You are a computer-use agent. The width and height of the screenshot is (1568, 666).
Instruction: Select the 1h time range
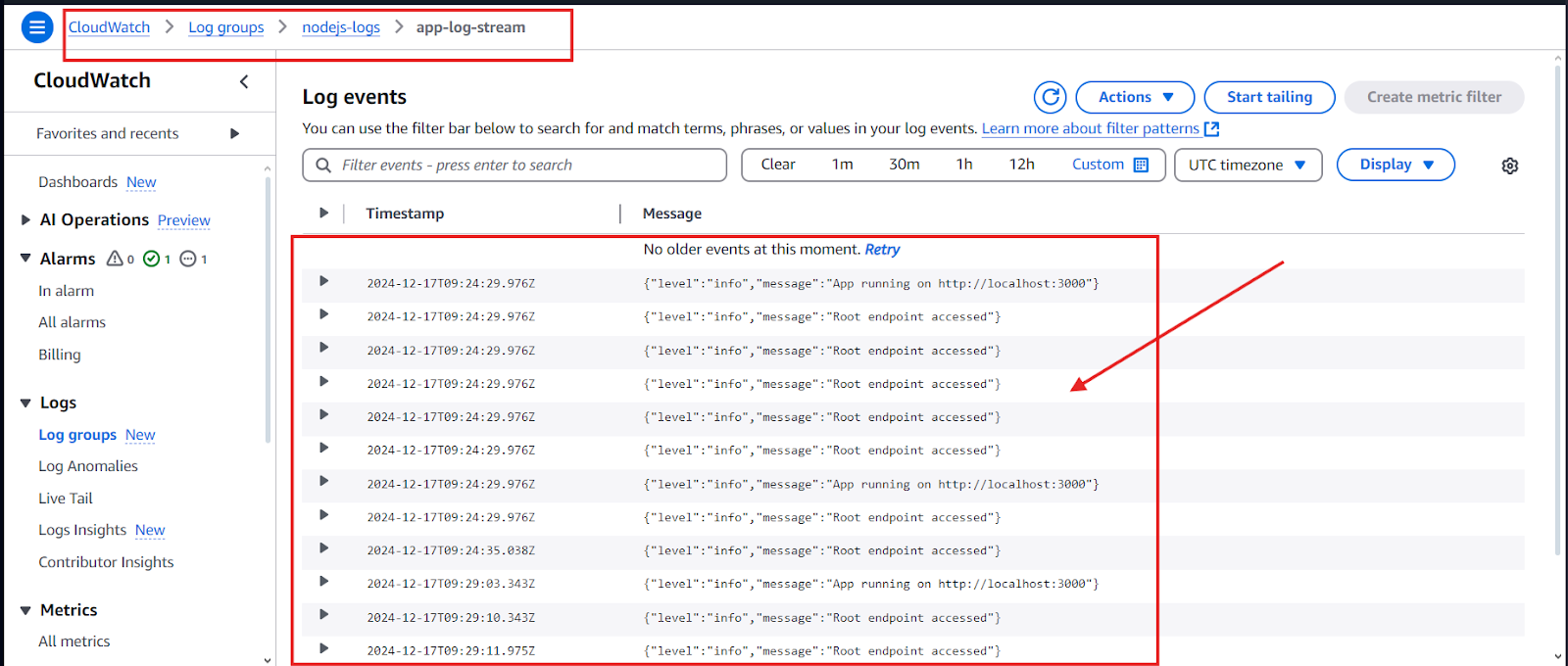pos(964,165)
